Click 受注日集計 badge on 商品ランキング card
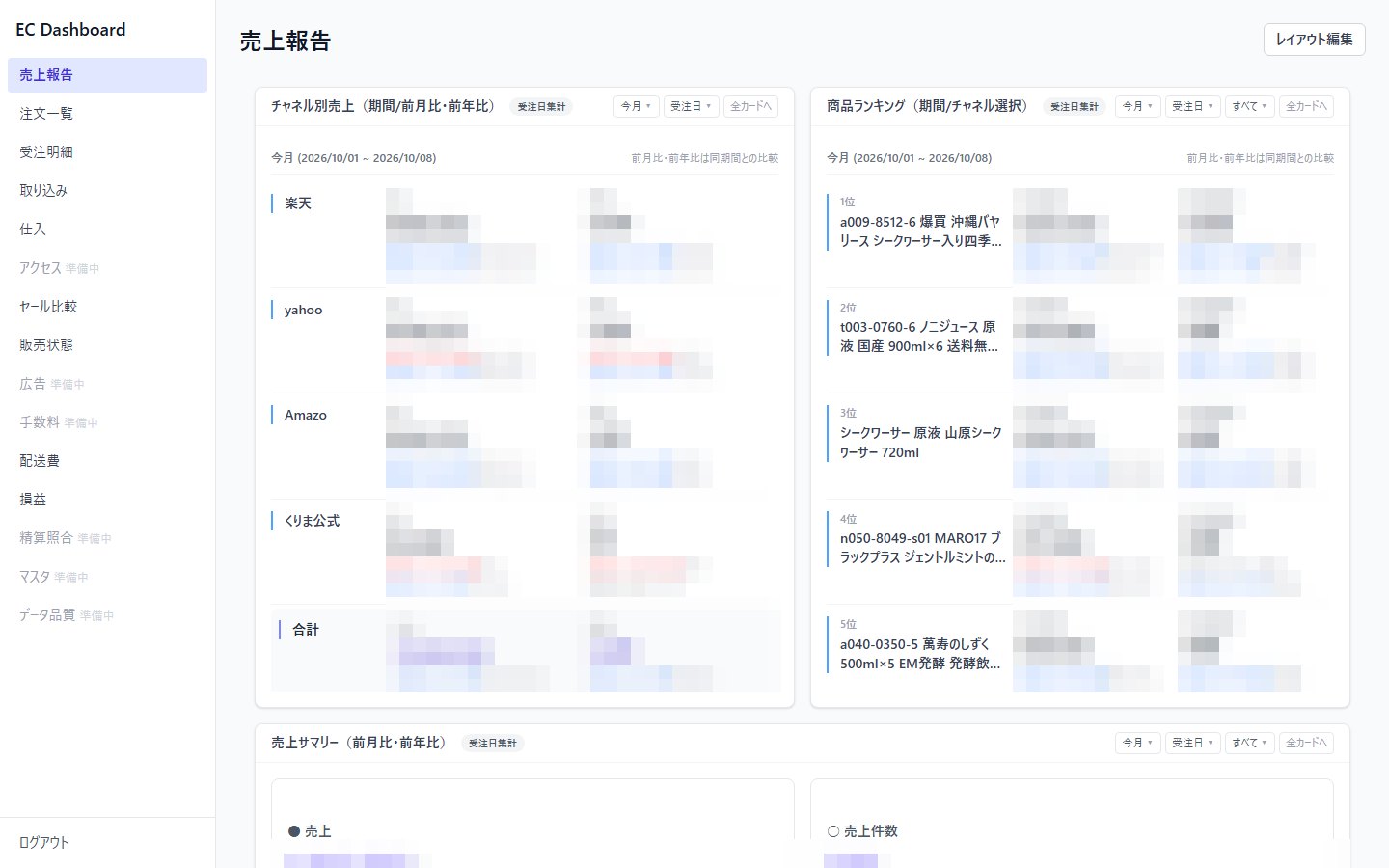 pyautogui.click(x=1074, y=107)
